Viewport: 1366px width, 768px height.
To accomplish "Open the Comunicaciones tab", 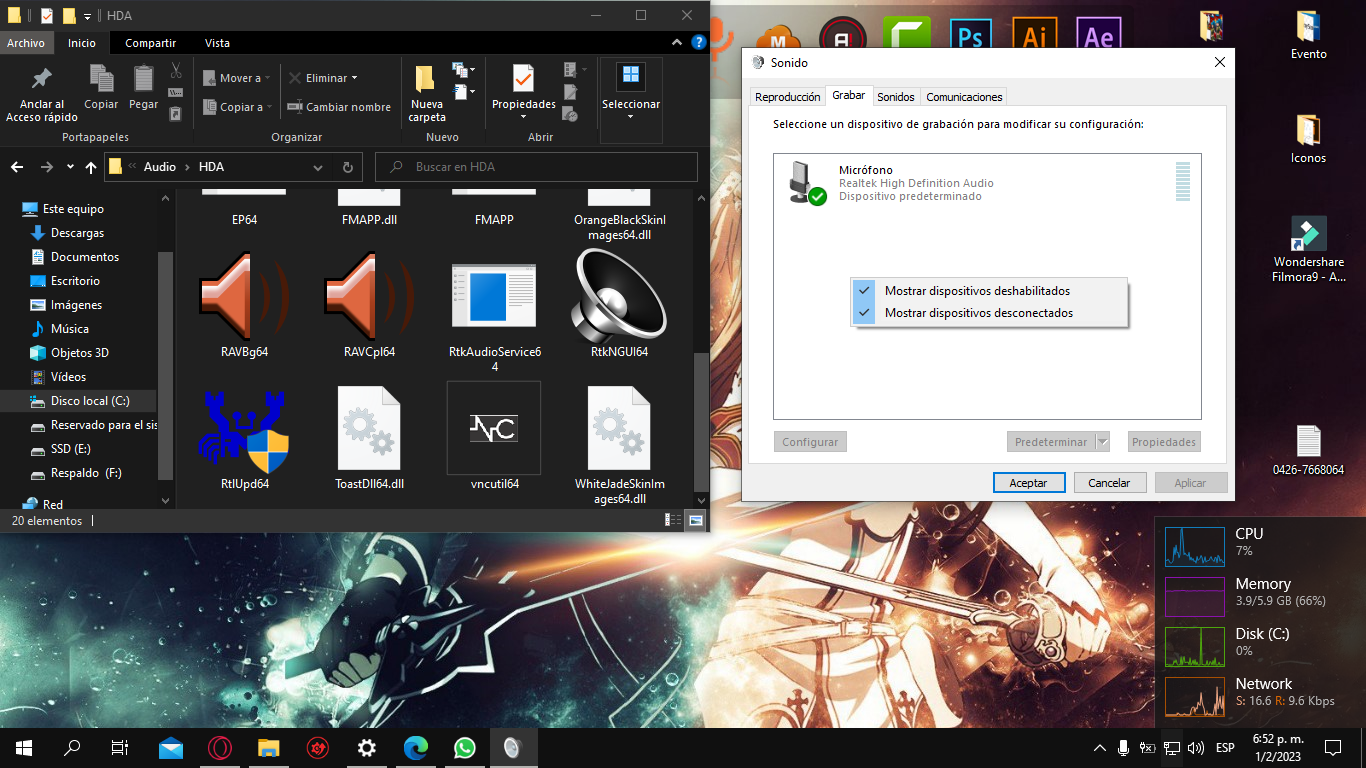I will pos(964,97).
